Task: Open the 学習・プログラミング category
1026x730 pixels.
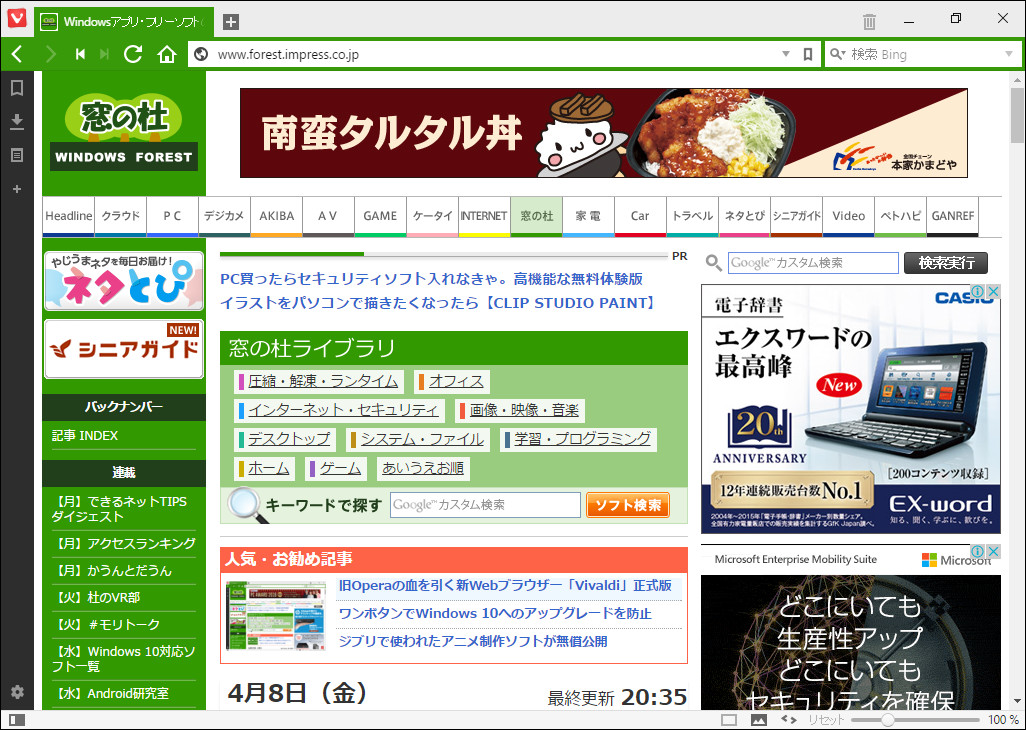Action: tap(578, 439)
